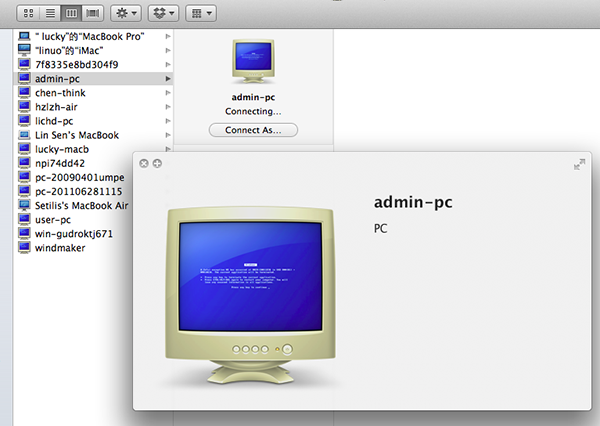Expand arrow for 7f8335e8bd304f9
This screenshot has width=600, height=426.
click(x=168, y=65)
